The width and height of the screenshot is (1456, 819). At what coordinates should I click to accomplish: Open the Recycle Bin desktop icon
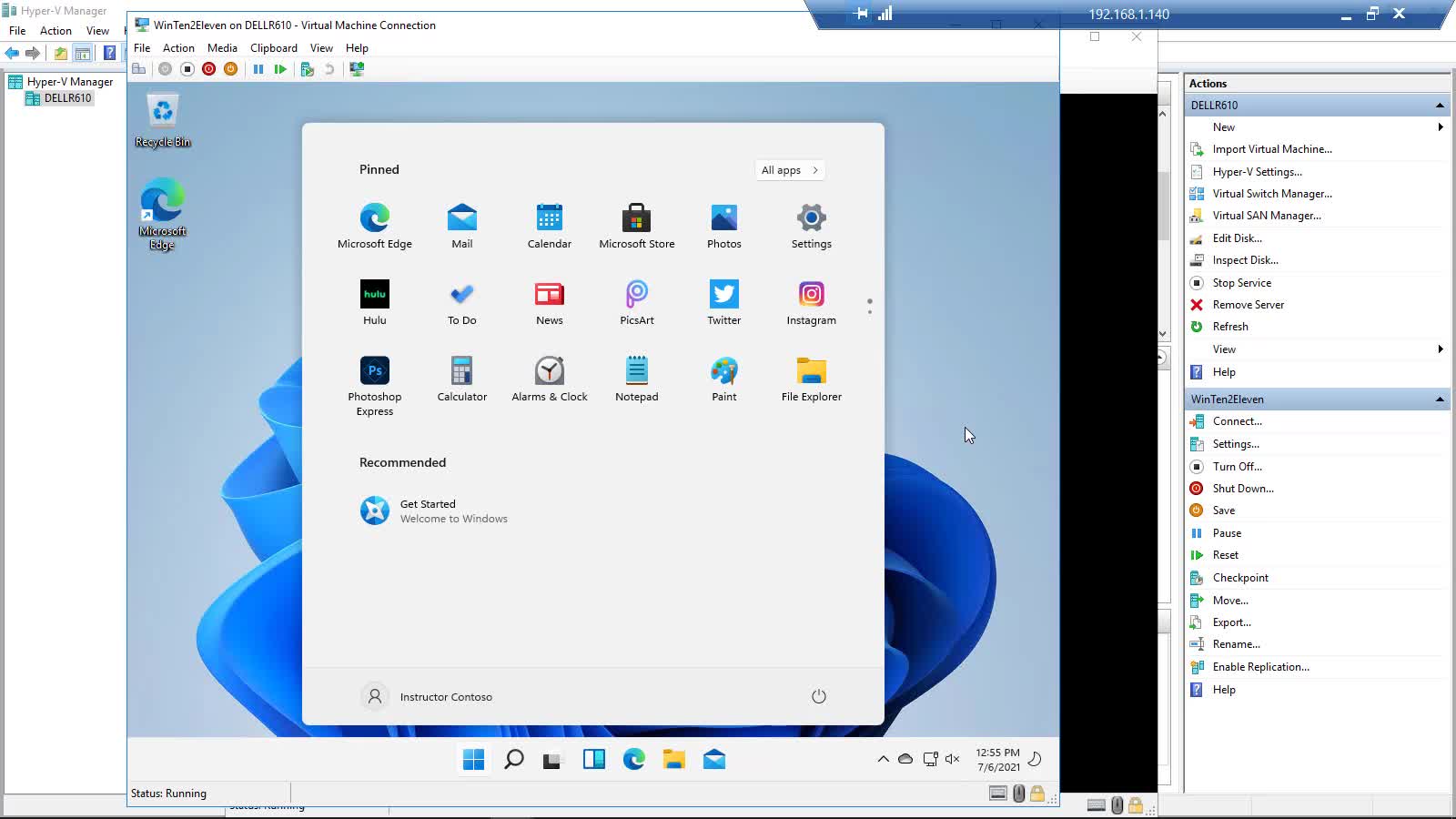click(x=163, y=120)
